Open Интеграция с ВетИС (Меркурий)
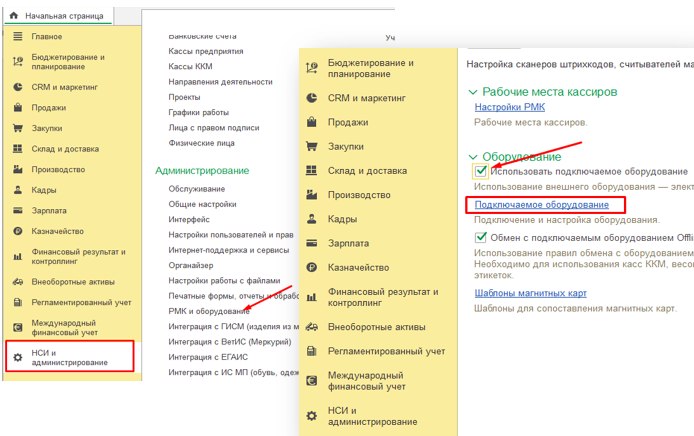 (230, 342)
